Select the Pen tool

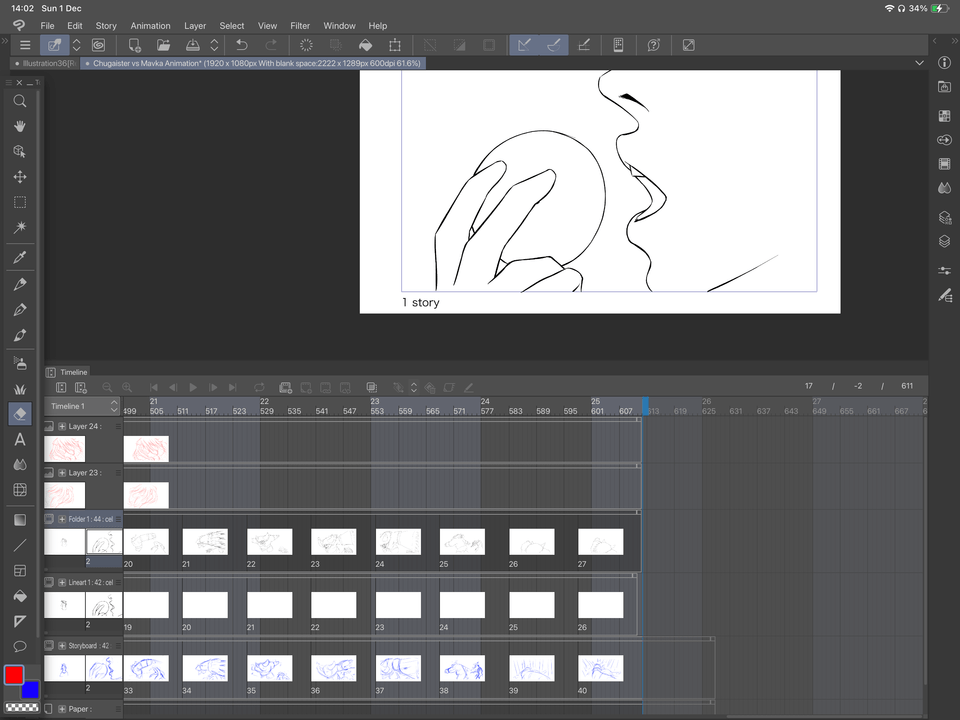[20, 284]
